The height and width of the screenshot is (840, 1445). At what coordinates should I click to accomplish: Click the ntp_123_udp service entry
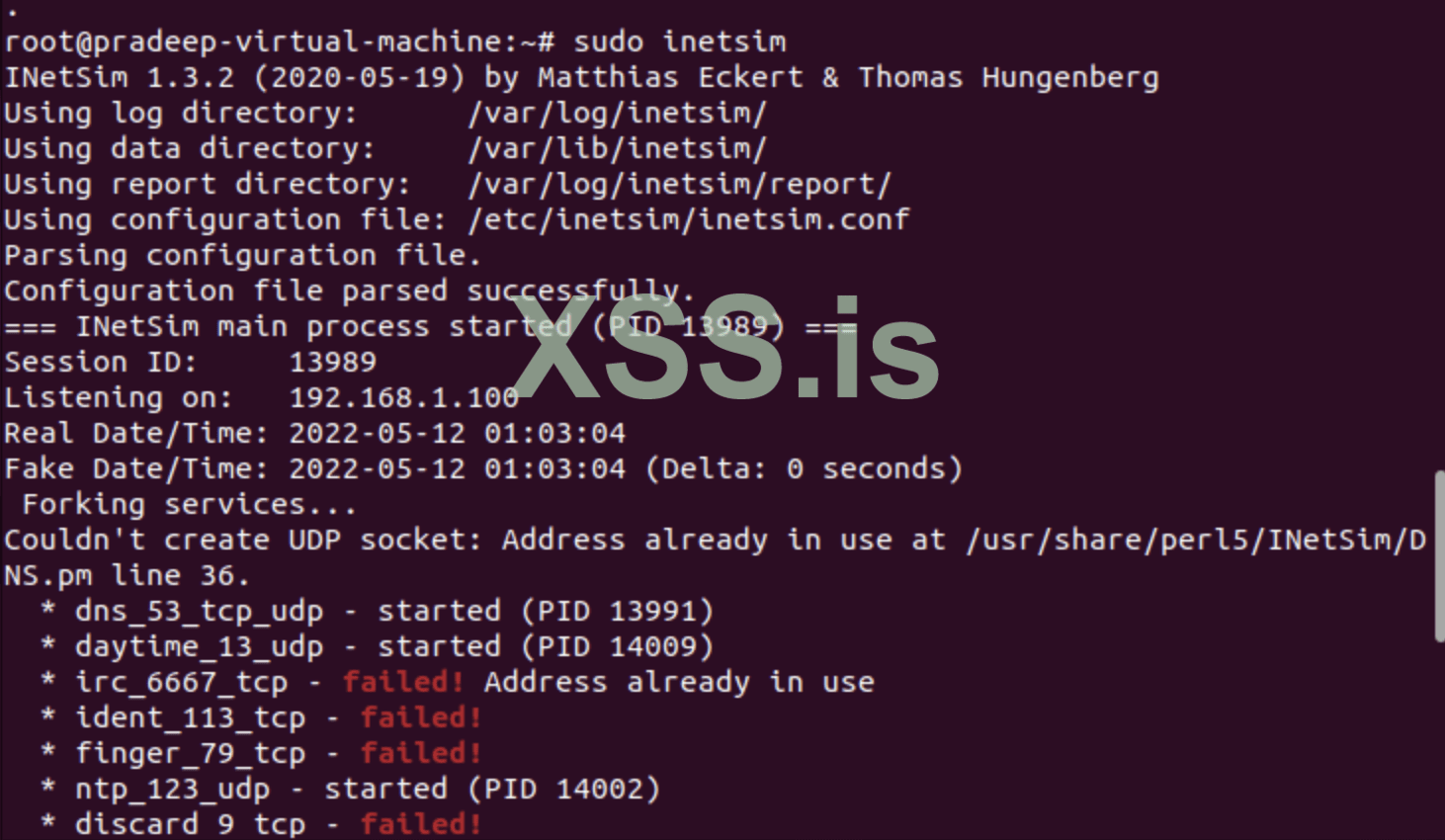(172, 789)
